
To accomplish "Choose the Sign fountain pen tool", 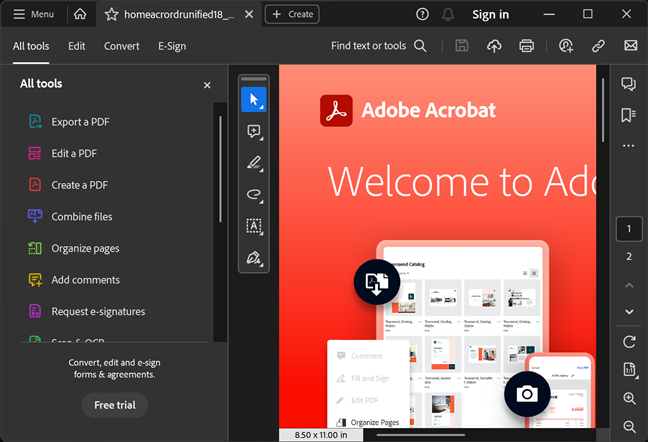I will click(254, 258).
